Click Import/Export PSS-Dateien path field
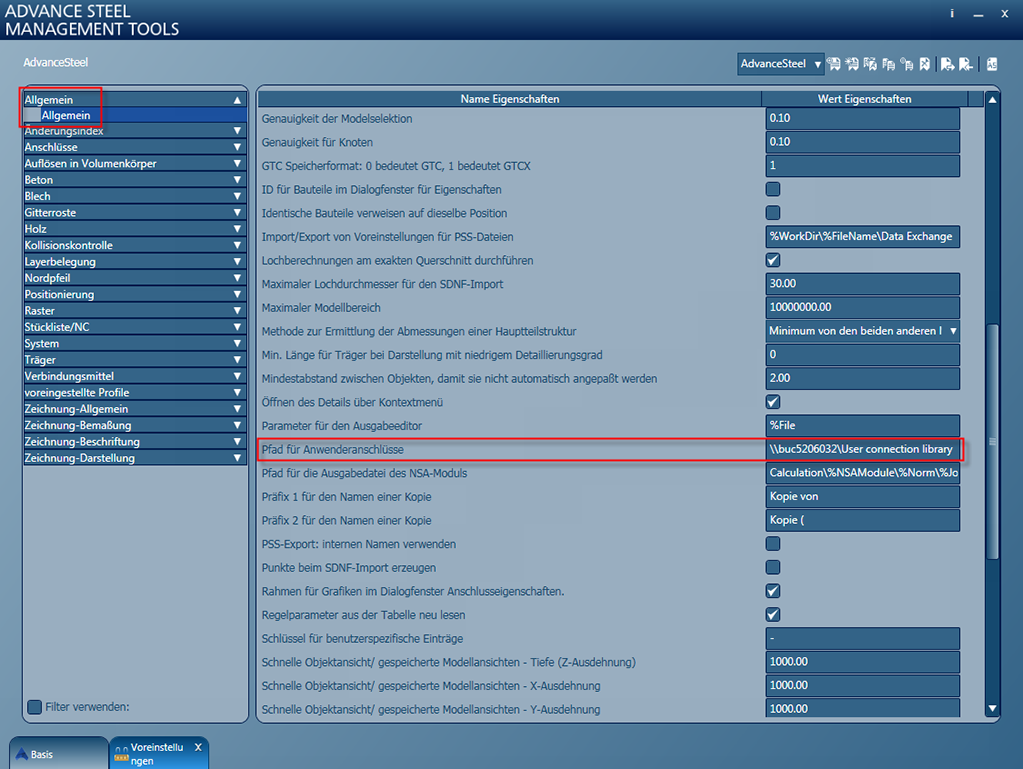1023x769 pixels. pos(863,236)
